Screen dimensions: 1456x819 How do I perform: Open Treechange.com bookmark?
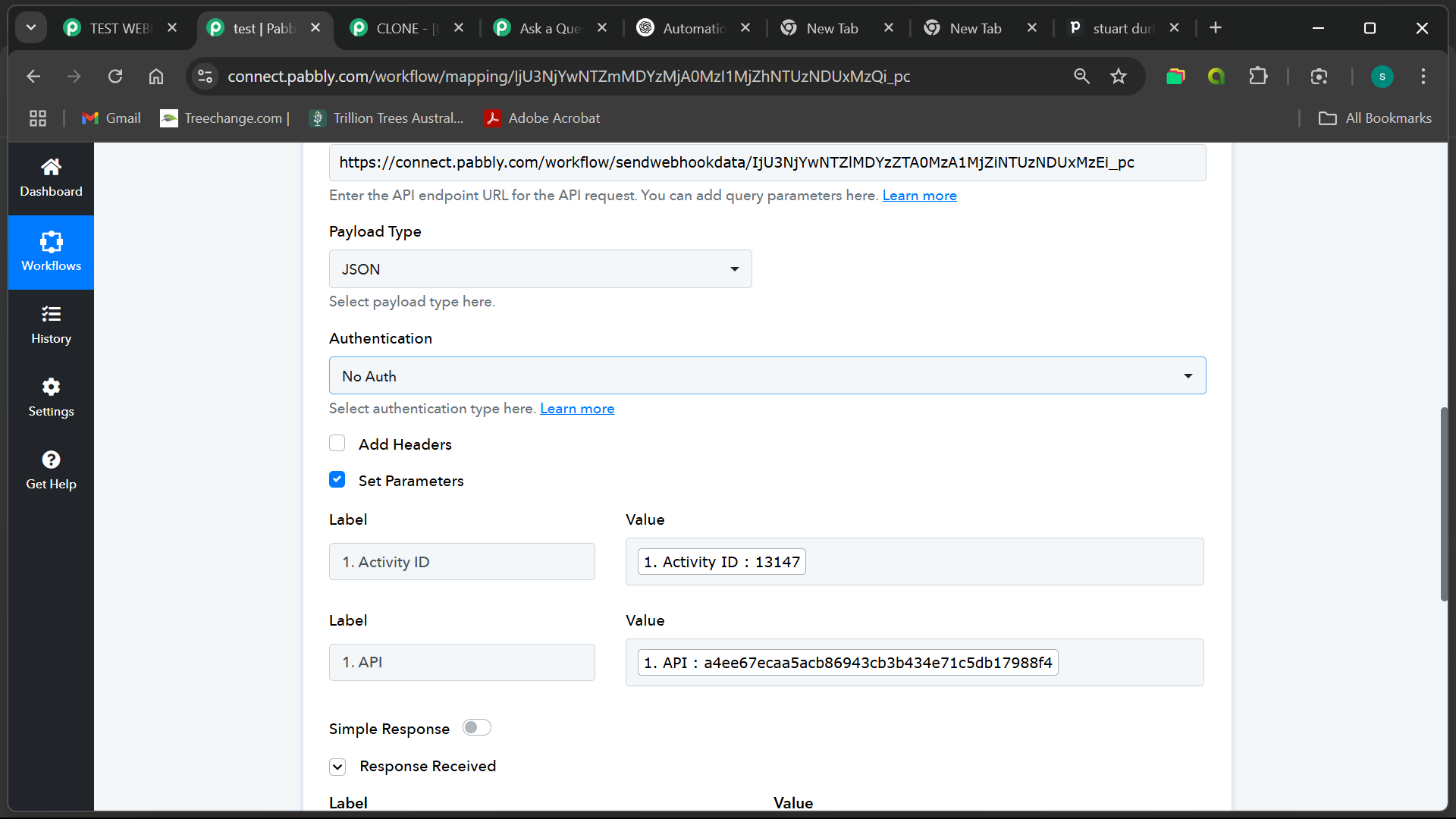click(225, 118)
